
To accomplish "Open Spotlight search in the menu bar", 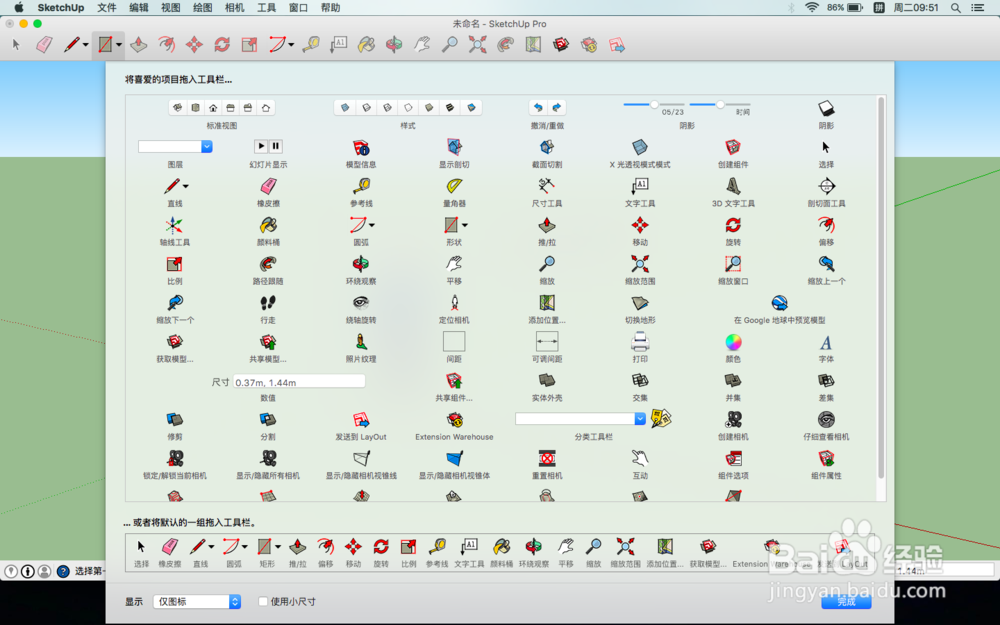I will coord(955,8).
